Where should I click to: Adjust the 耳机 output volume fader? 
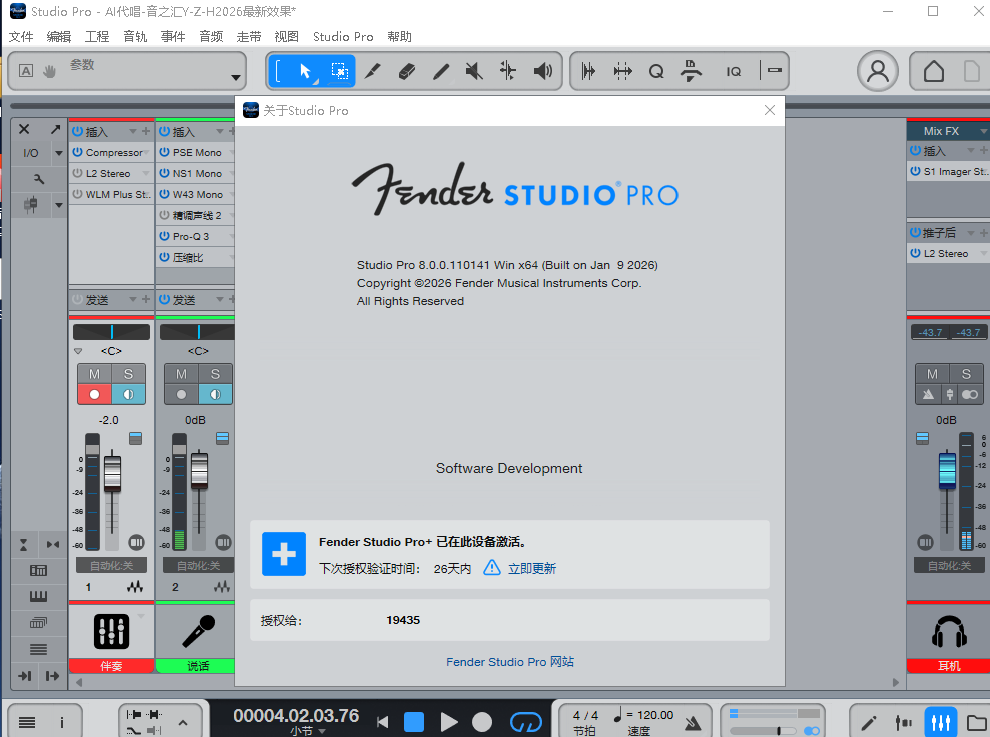(x=947, y=470)
